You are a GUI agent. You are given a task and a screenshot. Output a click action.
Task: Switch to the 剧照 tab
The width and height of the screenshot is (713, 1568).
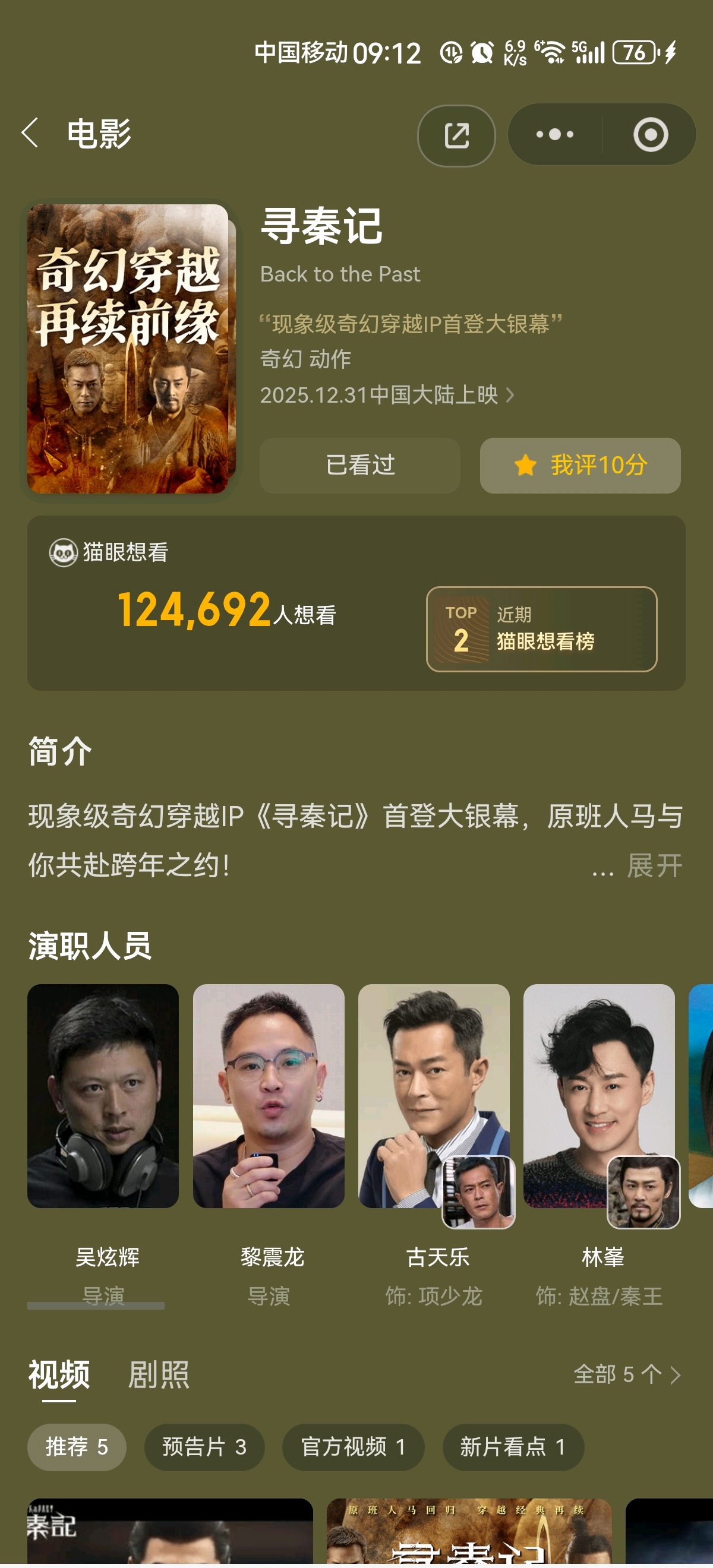click(x=159, y=1374)
